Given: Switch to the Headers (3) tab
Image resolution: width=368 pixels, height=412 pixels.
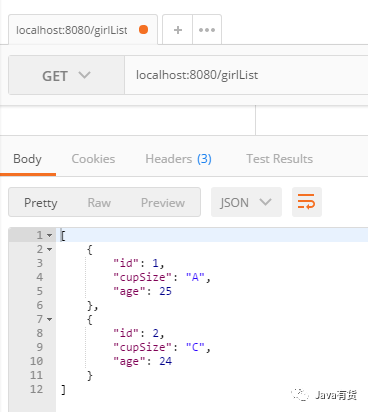Looking at the screenshot, I should (178, 159).
